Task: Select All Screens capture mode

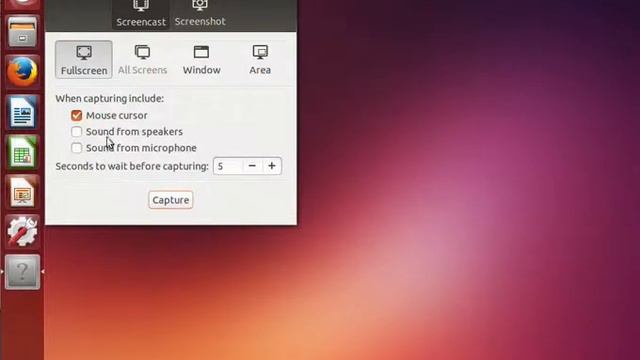Action: 142,60
